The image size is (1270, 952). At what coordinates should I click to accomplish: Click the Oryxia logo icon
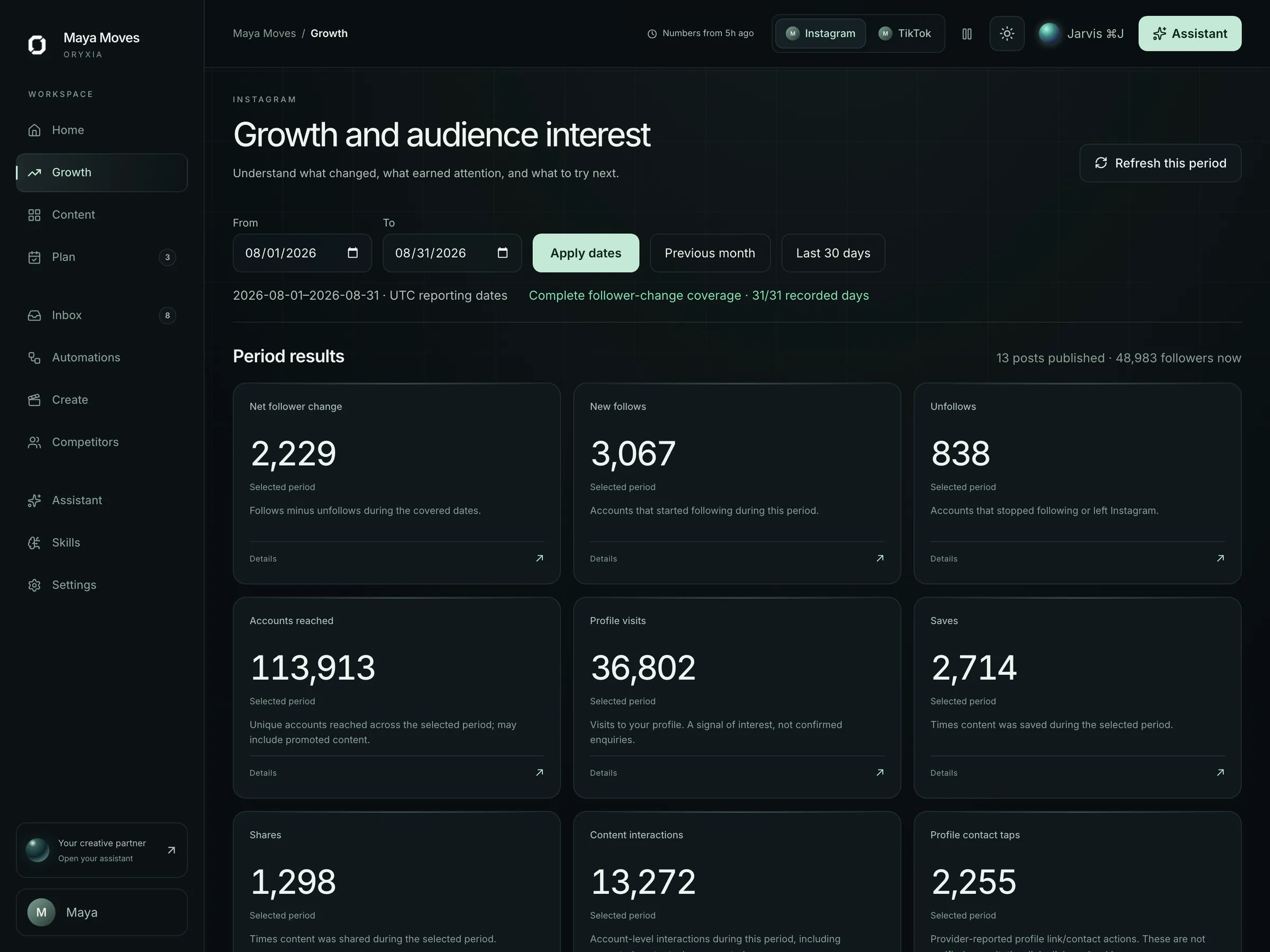pos(37,45)
